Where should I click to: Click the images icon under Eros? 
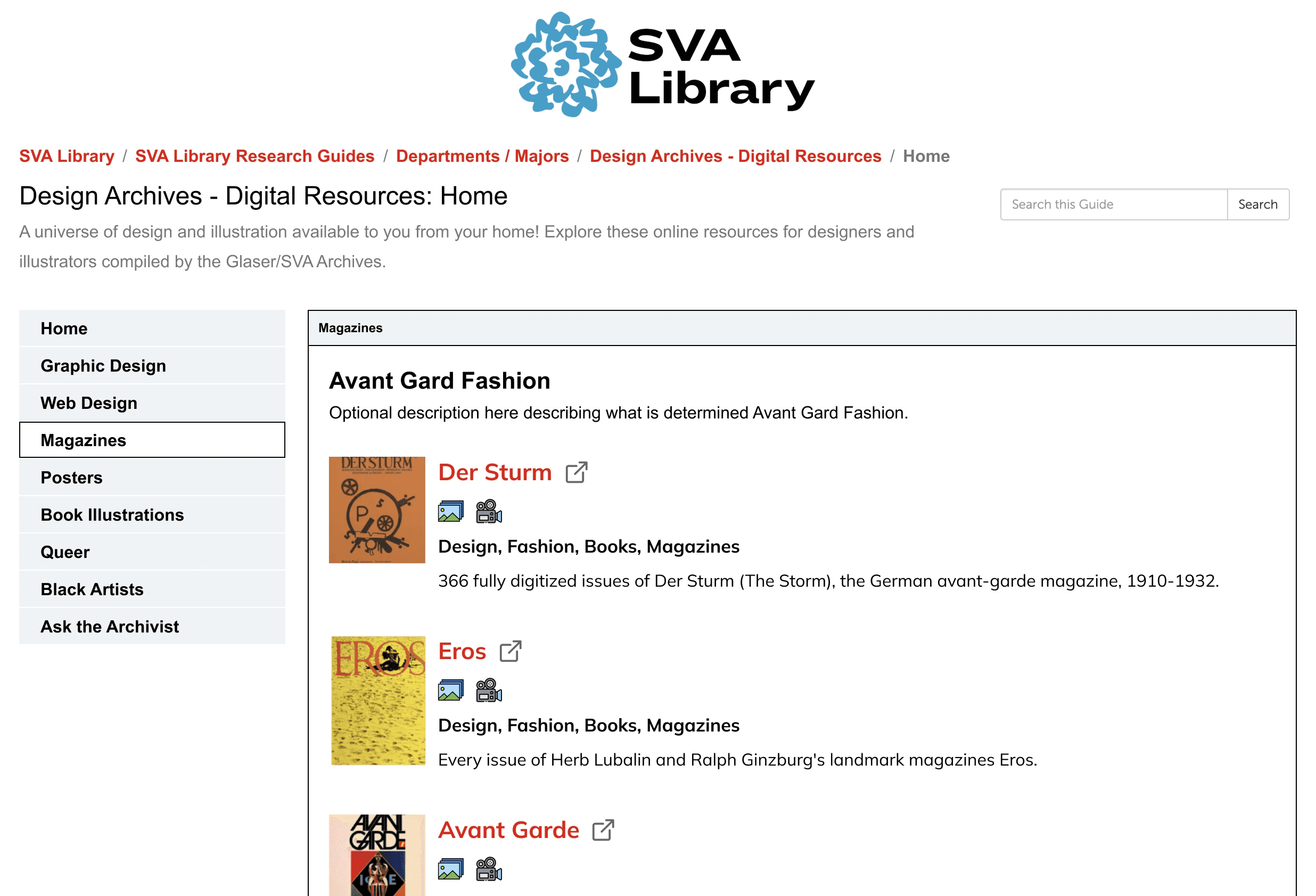(x=451, y=691)
